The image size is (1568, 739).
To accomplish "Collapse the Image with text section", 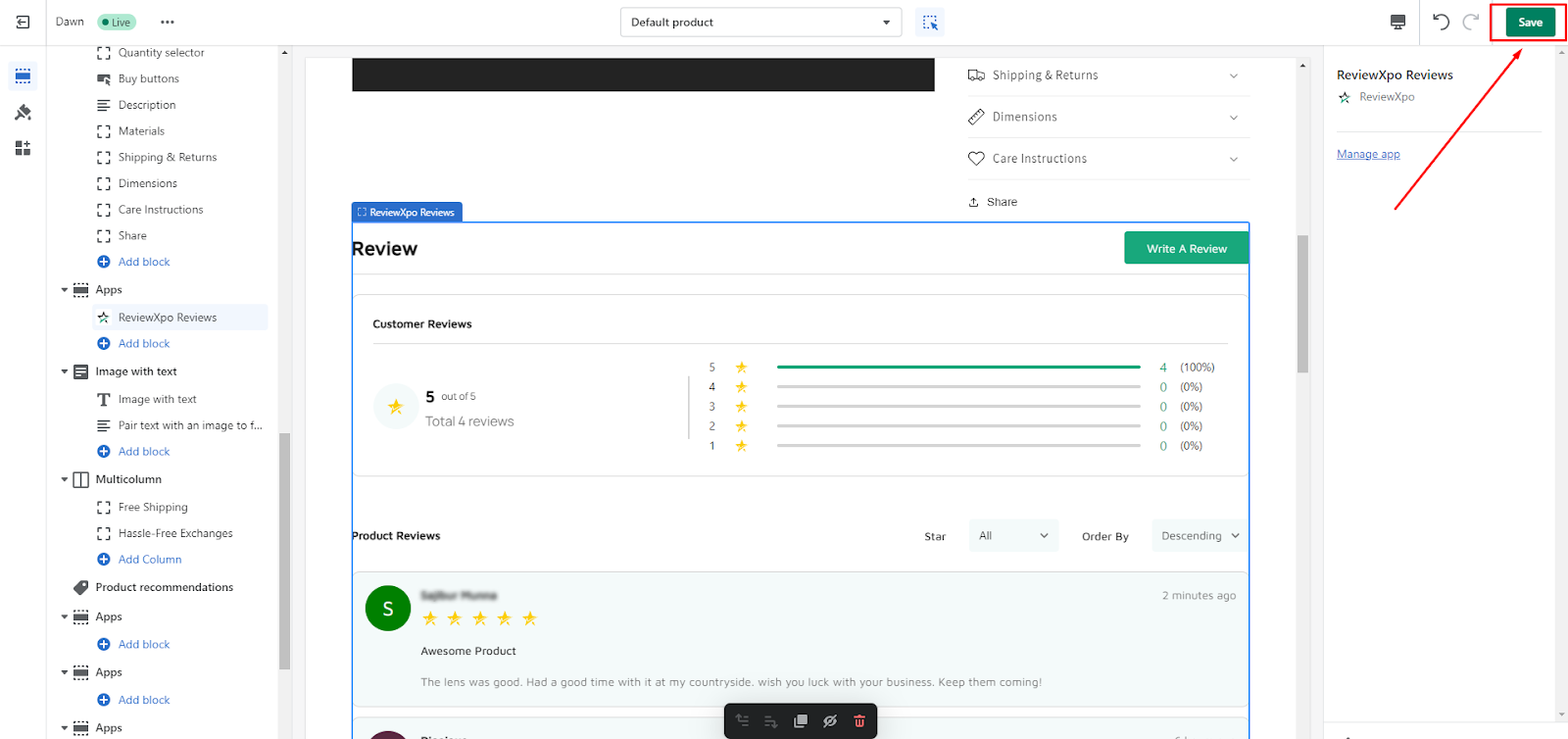I will coord(65,372).
